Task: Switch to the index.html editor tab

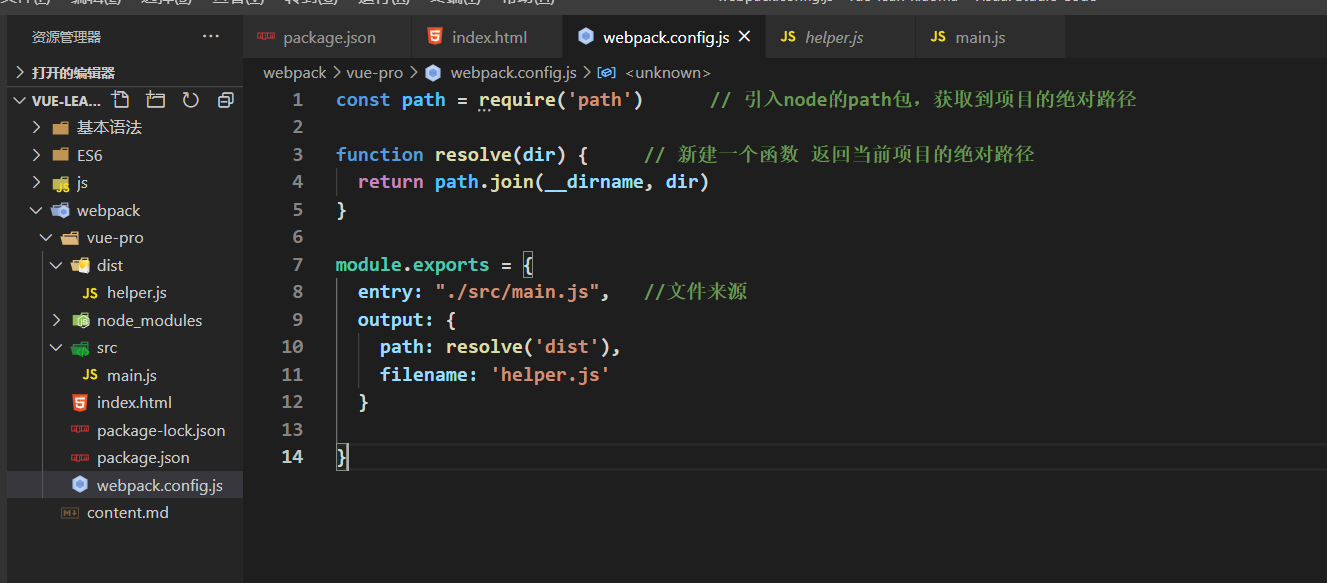Action: (x=487, y=37)
